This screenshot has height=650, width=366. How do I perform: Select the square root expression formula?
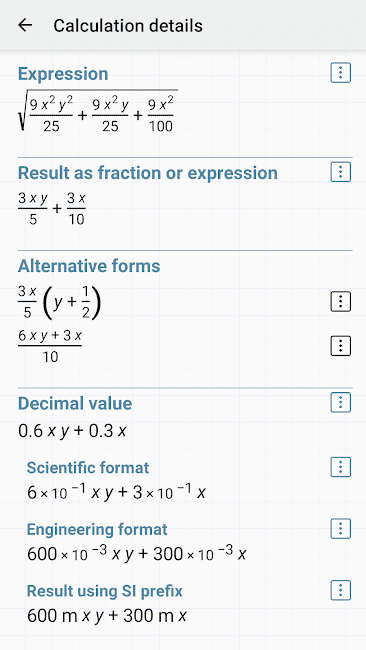98,111
